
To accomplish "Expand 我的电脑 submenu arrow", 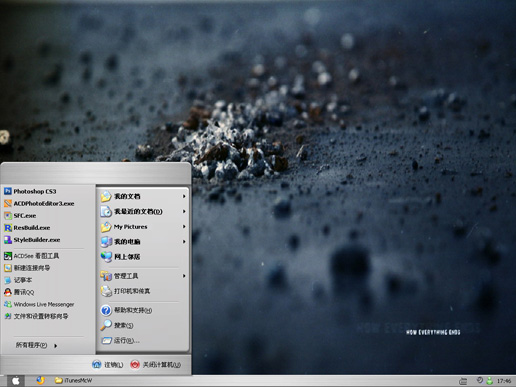I will point(184,242).
